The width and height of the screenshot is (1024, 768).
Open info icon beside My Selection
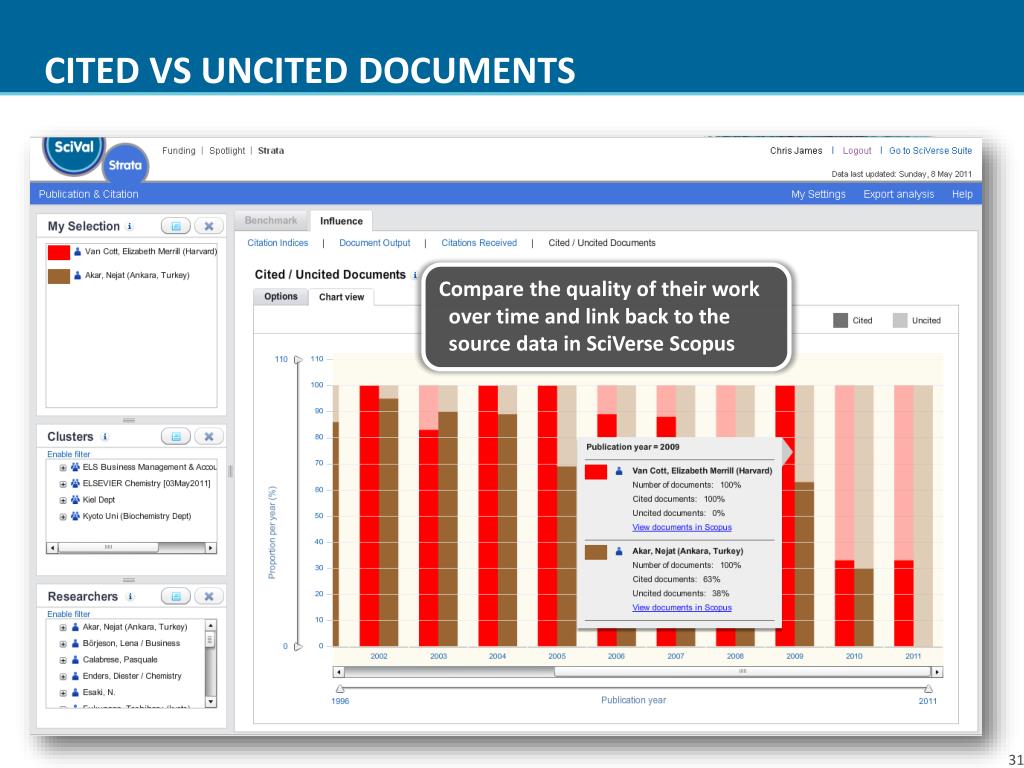(x=130, y=226)
